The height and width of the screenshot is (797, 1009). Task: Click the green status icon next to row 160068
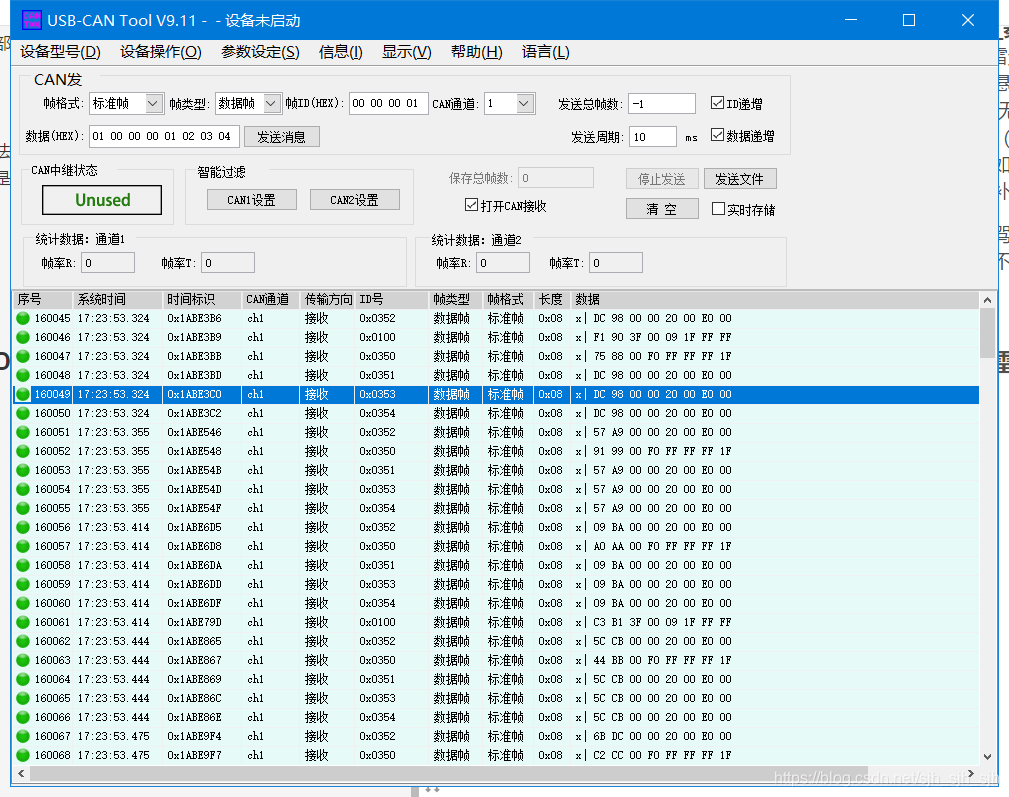20,755
